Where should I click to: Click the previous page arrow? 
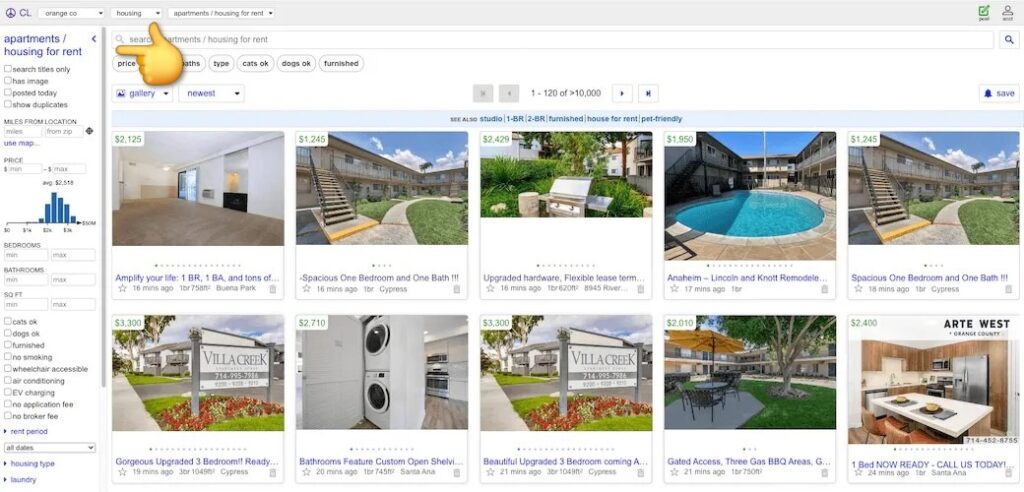[509, 93]
